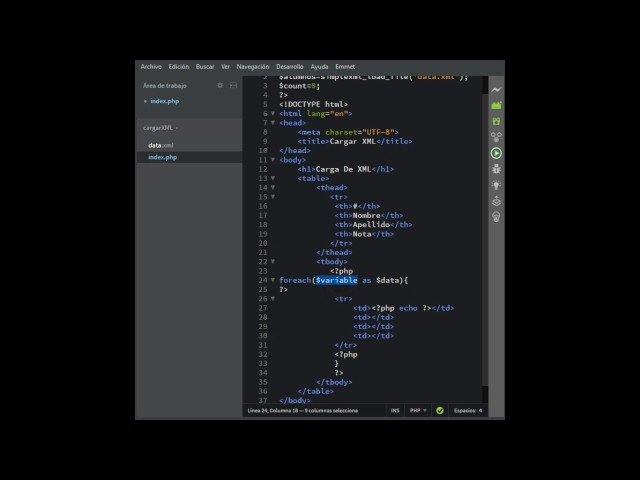The image size is (640, 480).
Task: Click the Nota header text on line 19
Action: (x=362, y=234)
